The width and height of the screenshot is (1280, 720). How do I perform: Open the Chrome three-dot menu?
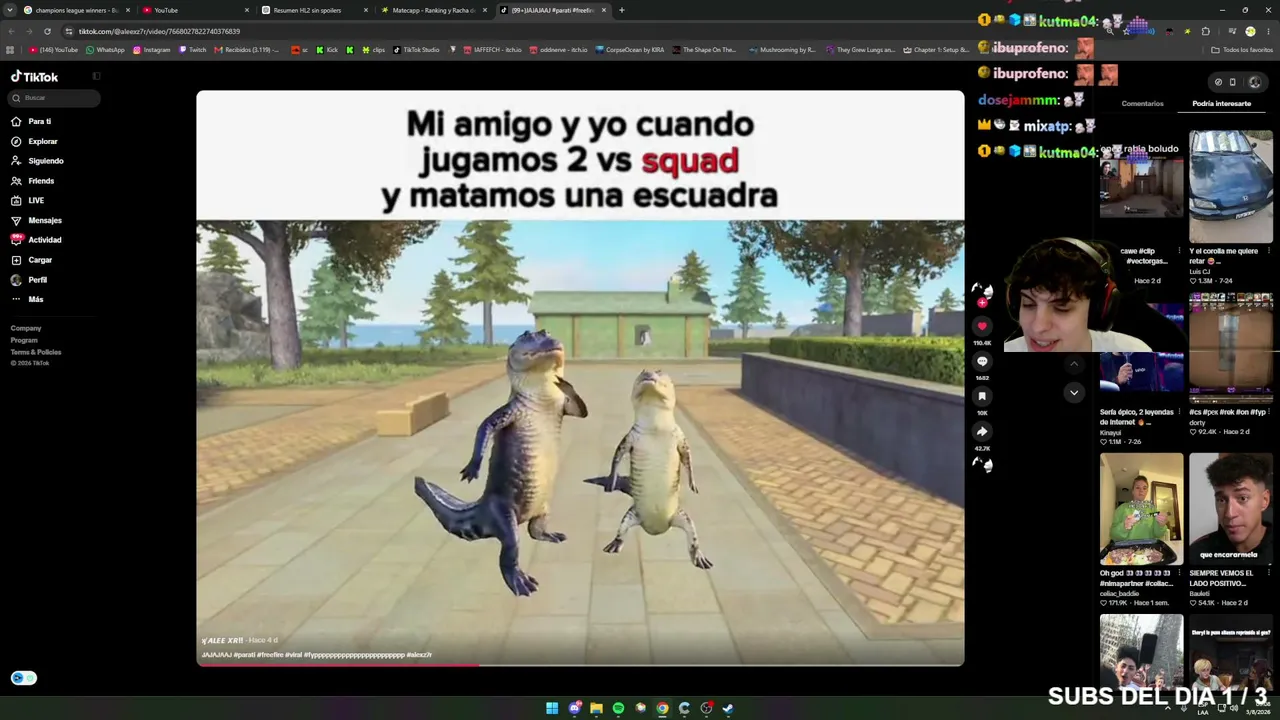1269,31
